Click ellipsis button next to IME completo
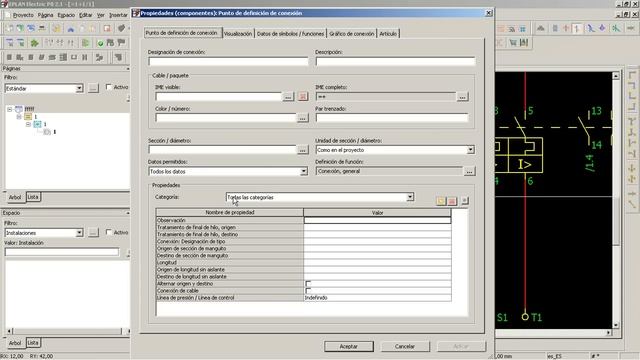The height and width of the screenshot is (360, 640). coord(462,97)
